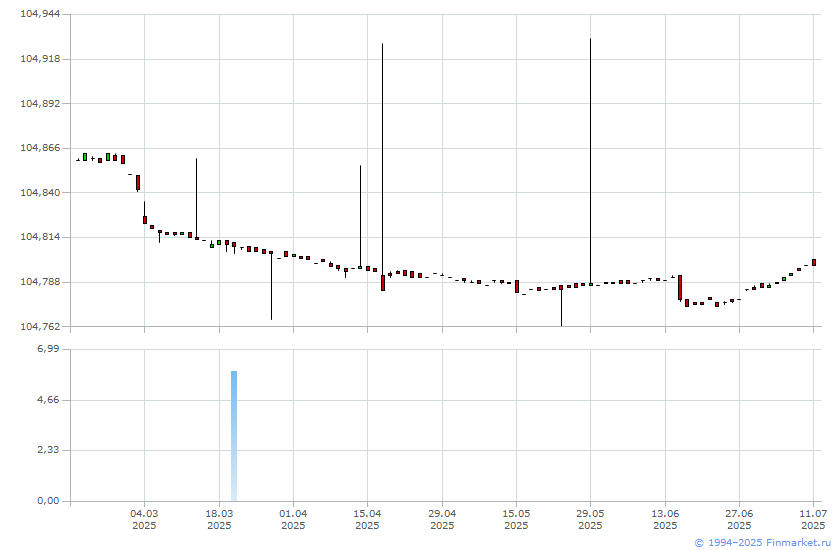Select the long red candle just before 04.03
This screenshot has height=550, width=840.
point(138,183)
